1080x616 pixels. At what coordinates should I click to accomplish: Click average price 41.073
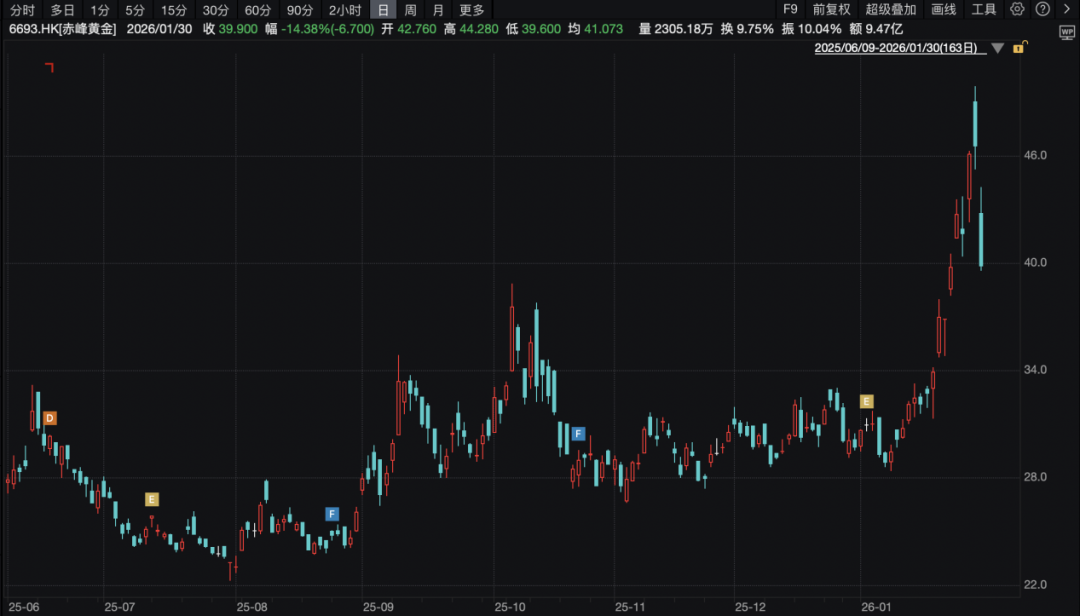click(x=603, y=29)
